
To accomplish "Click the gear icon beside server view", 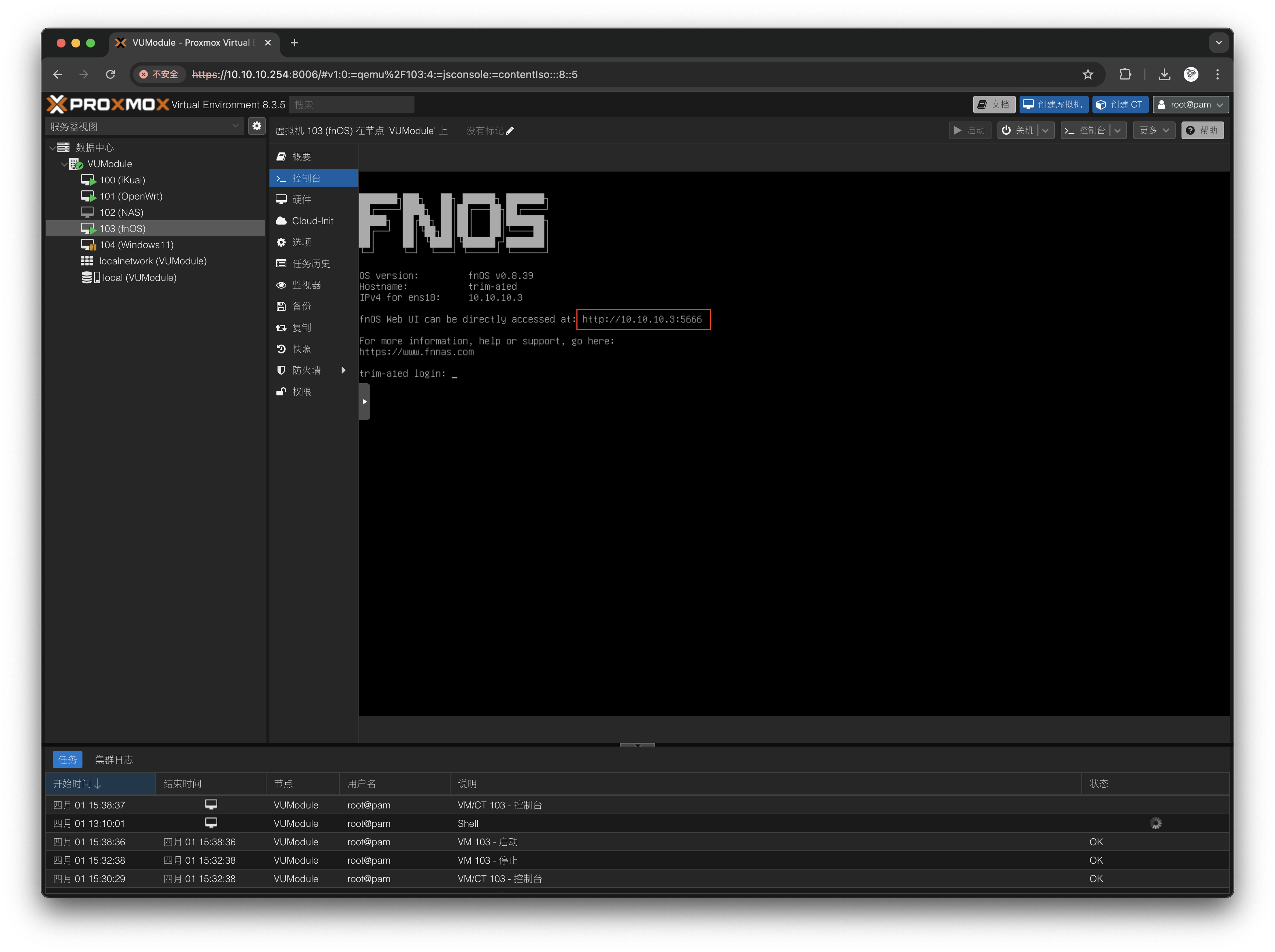I will (x=257, y=126).
